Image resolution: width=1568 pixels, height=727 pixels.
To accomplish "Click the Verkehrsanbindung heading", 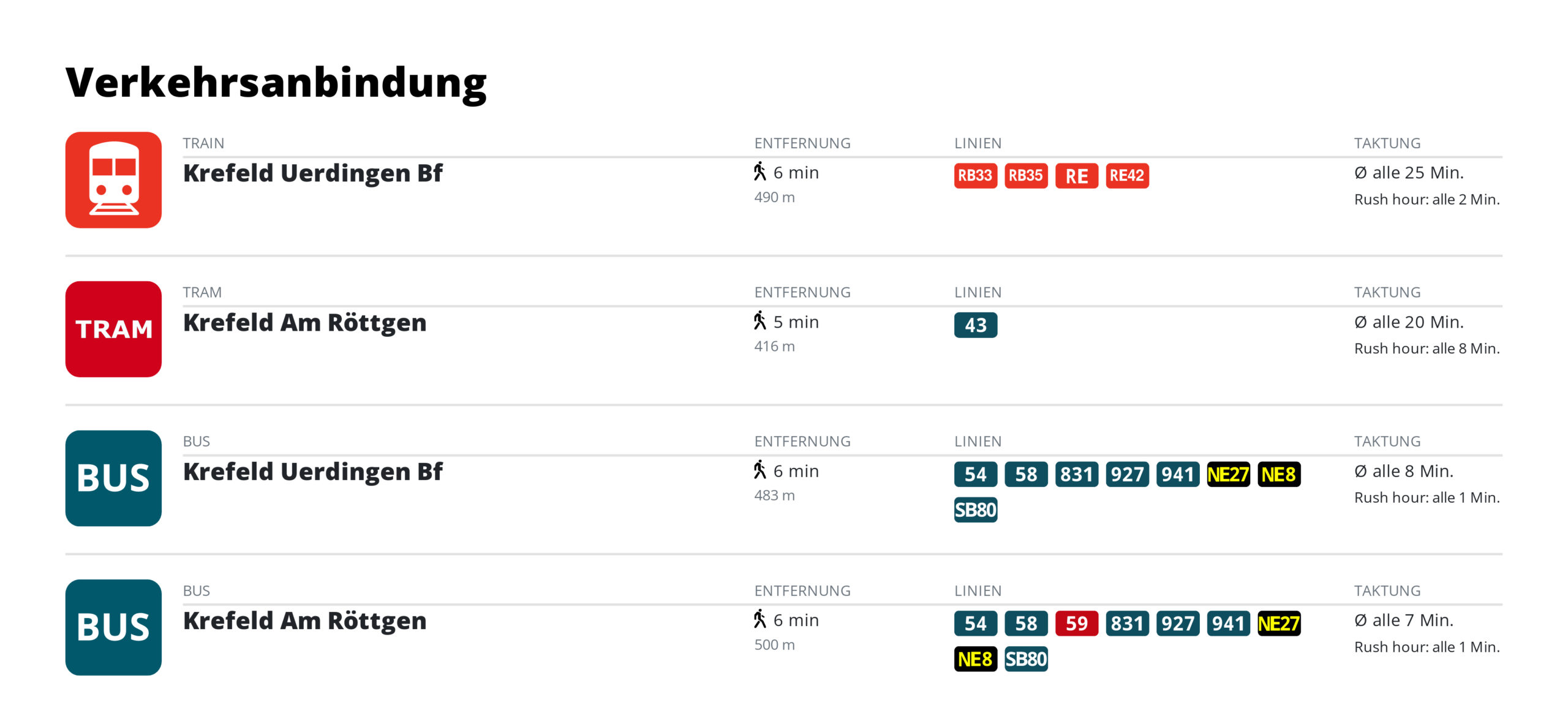I will (276, 83).
